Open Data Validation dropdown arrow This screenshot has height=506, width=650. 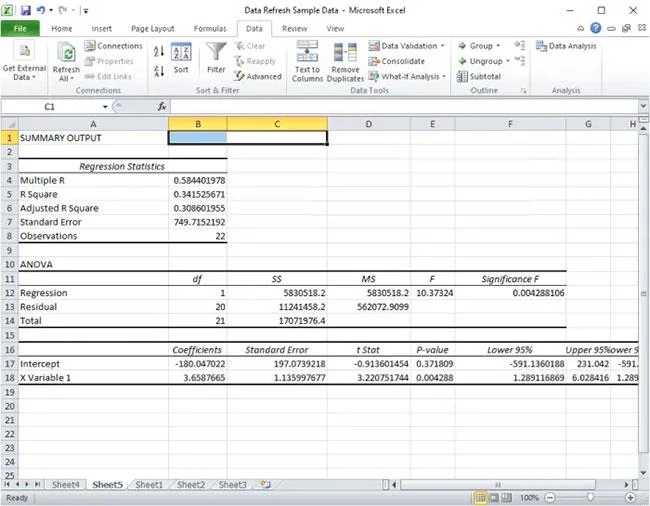pos(443,46)
